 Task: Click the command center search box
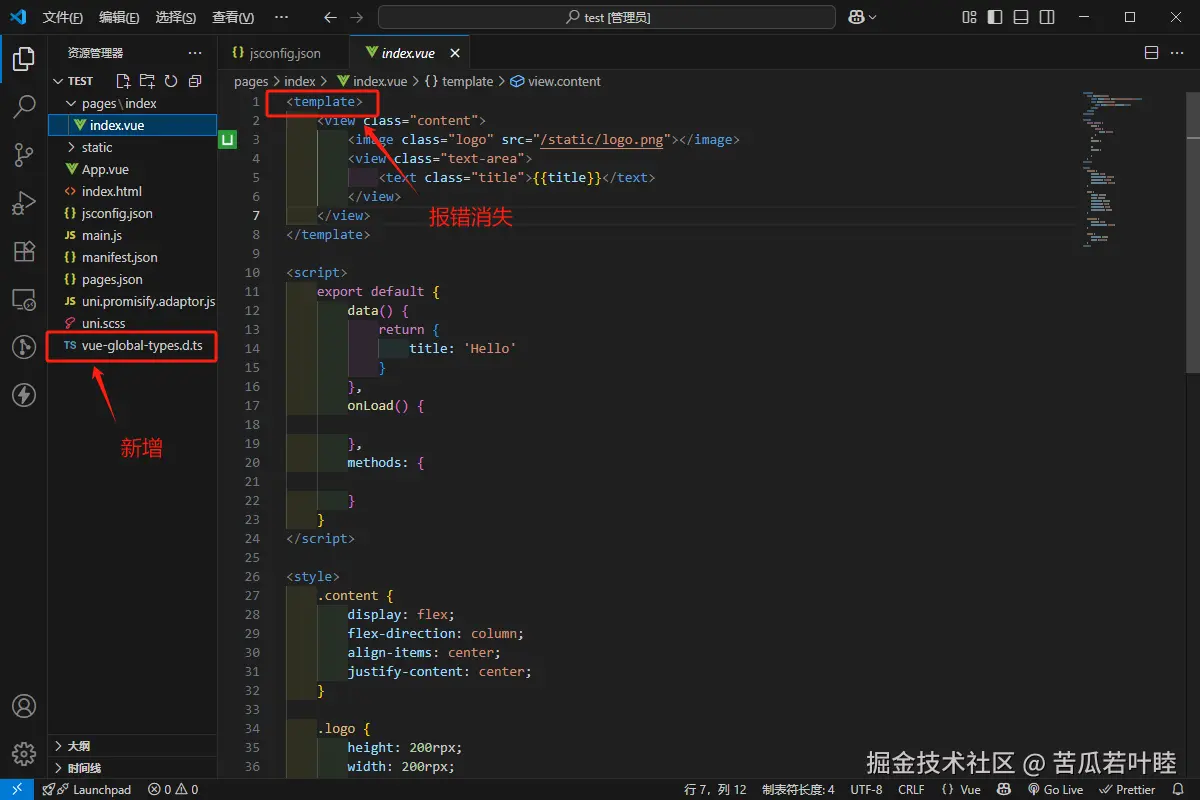607,17
